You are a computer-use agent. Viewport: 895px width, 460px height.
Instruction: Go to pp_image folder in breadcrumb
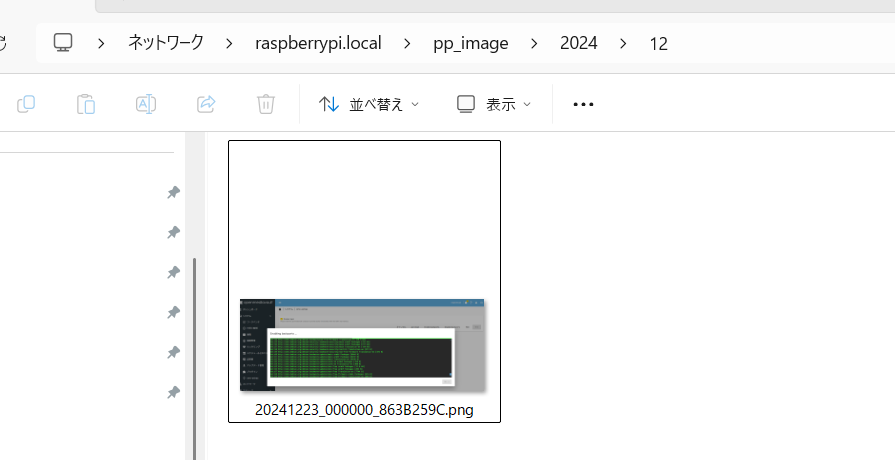(471, 44)
